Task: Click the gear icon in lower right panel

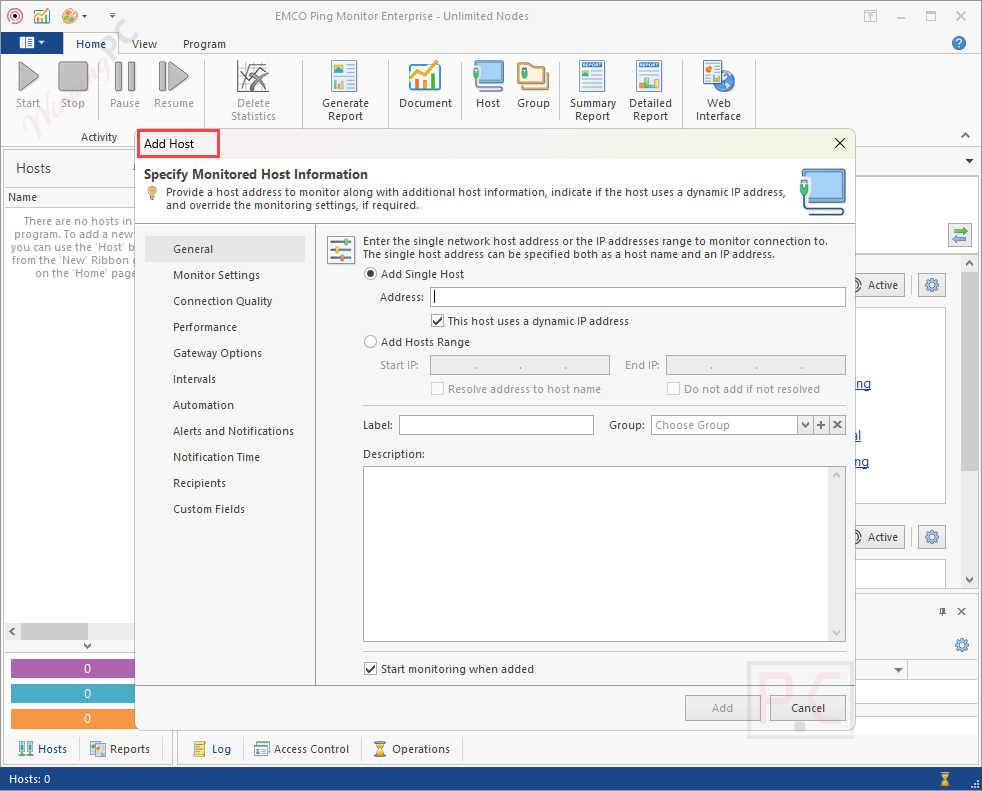Action: point(962,645)
